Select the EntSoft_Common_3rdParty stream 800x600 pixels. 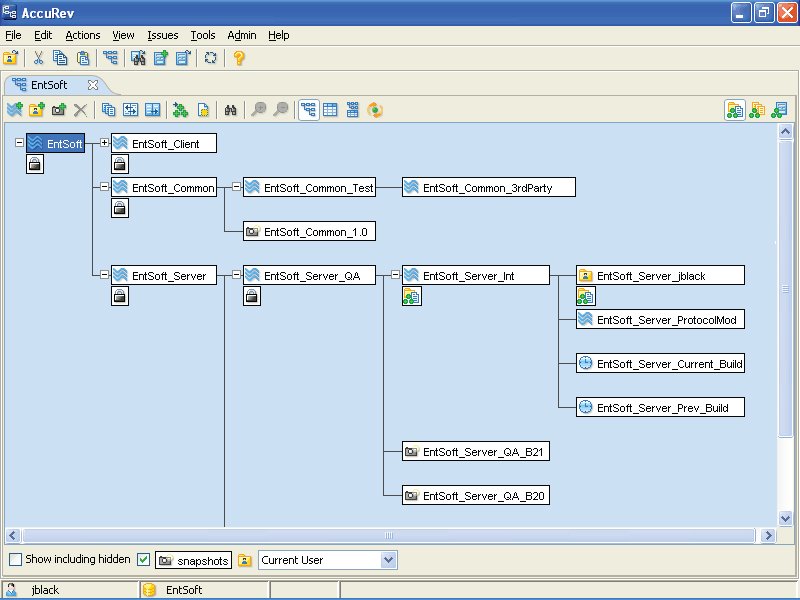(x=489, y=187)
